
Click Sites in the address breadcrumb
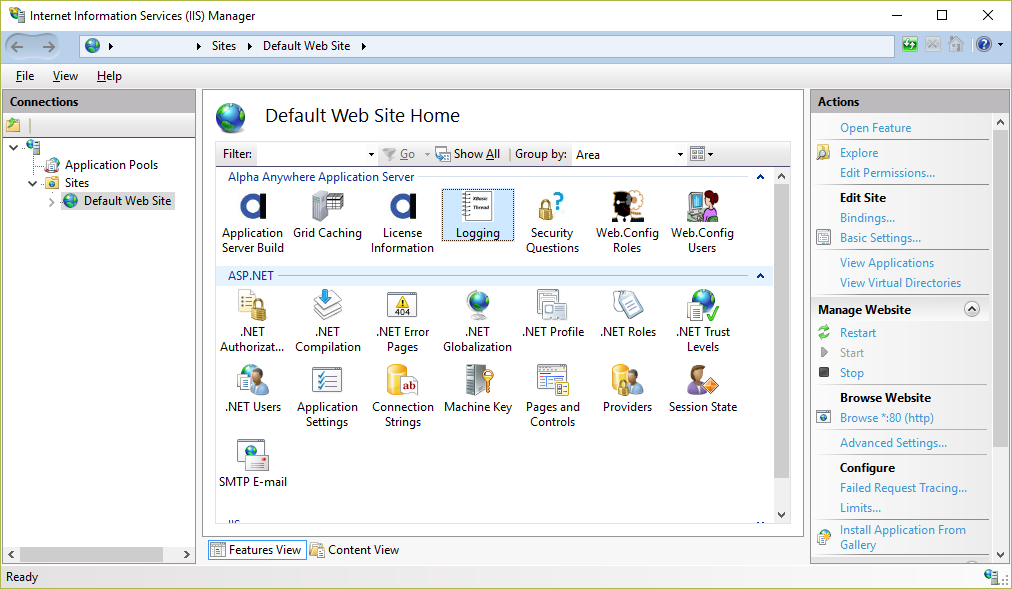(224, 46)
